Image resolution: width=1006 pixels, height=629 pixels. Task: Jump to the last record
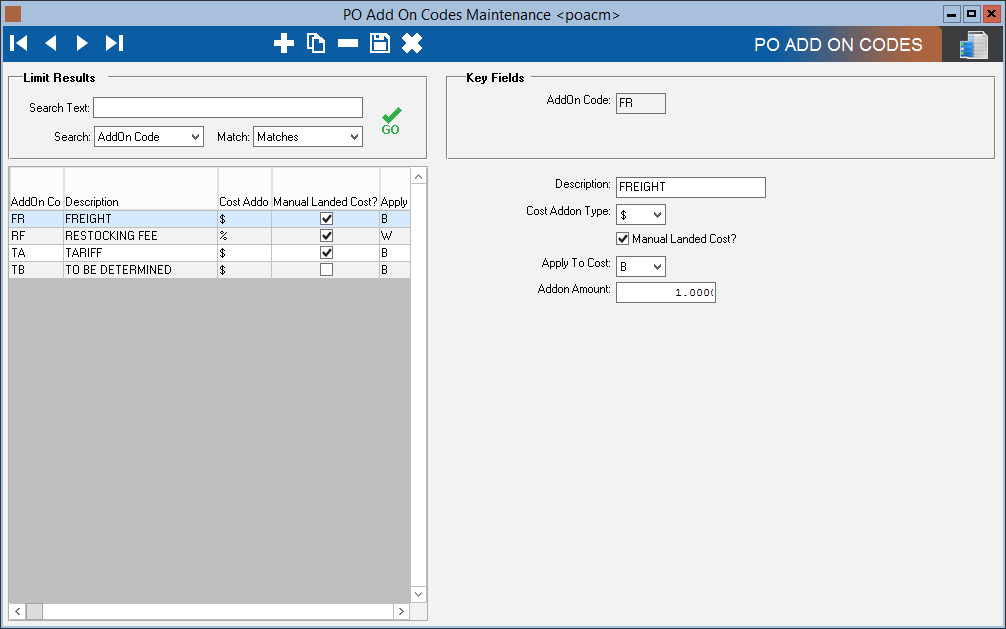coord(113,43)
